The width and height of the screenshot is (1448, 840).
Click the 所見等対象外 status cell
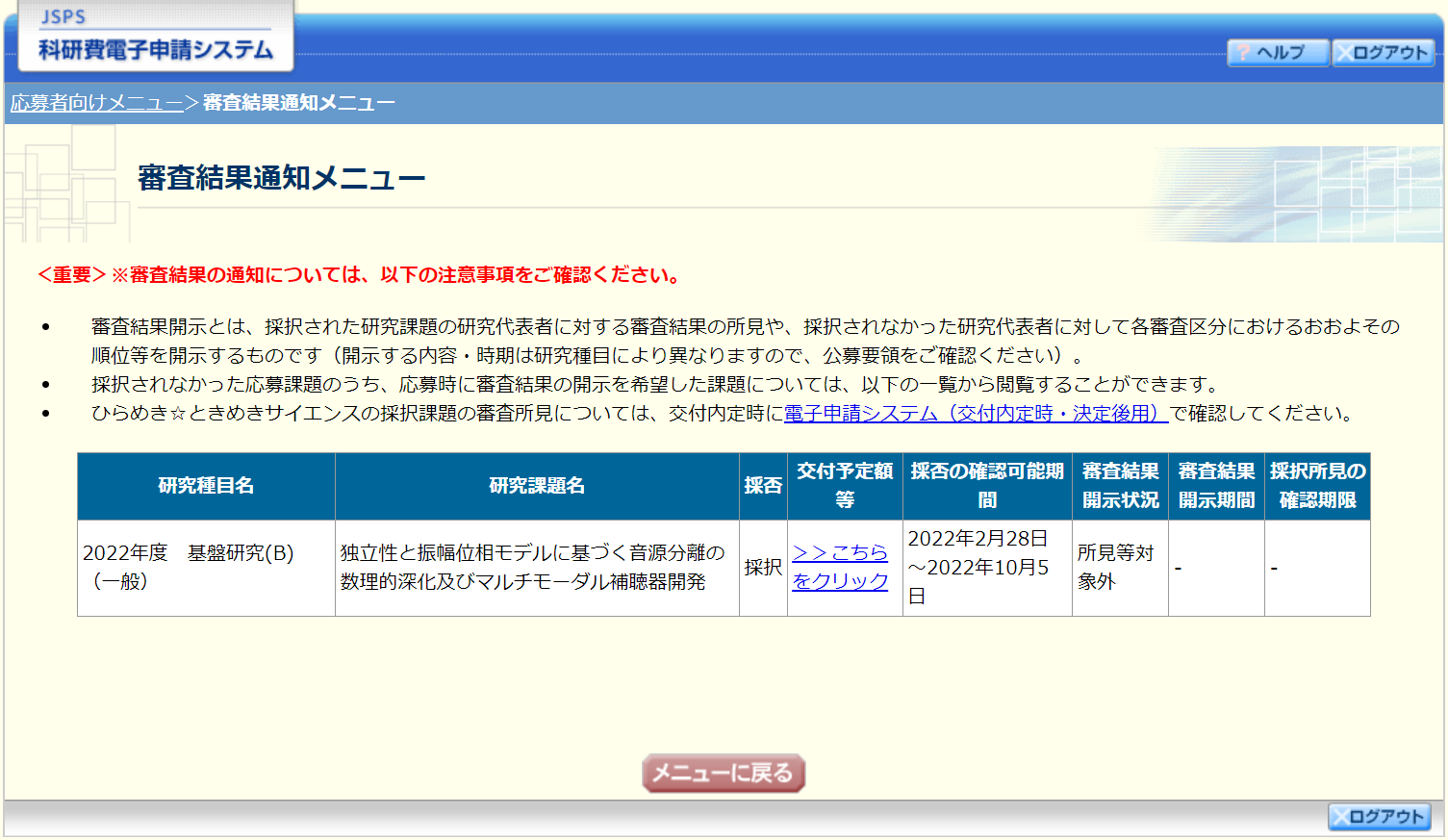1120,568
